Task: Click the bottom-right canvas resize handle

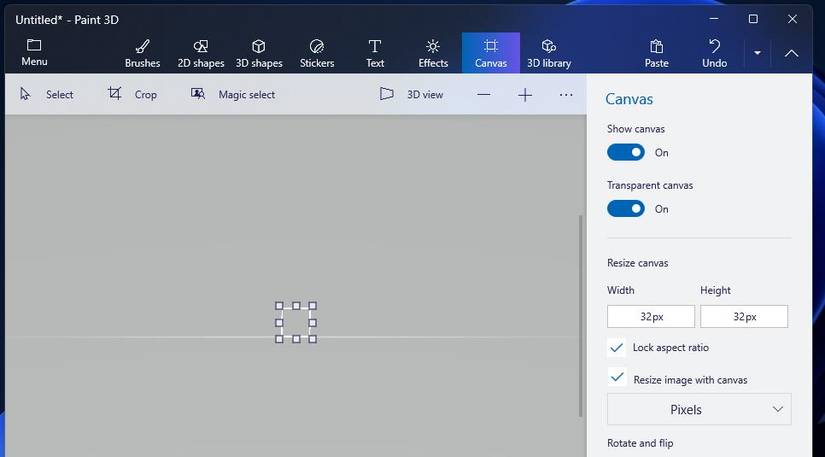Action: click(313, 339)
